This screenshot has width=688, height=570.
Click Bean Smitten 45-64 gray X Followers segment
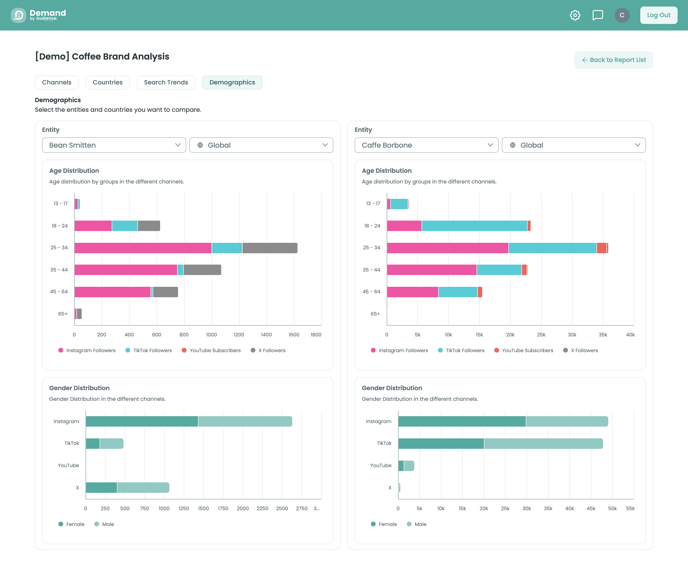click(165, 292)
